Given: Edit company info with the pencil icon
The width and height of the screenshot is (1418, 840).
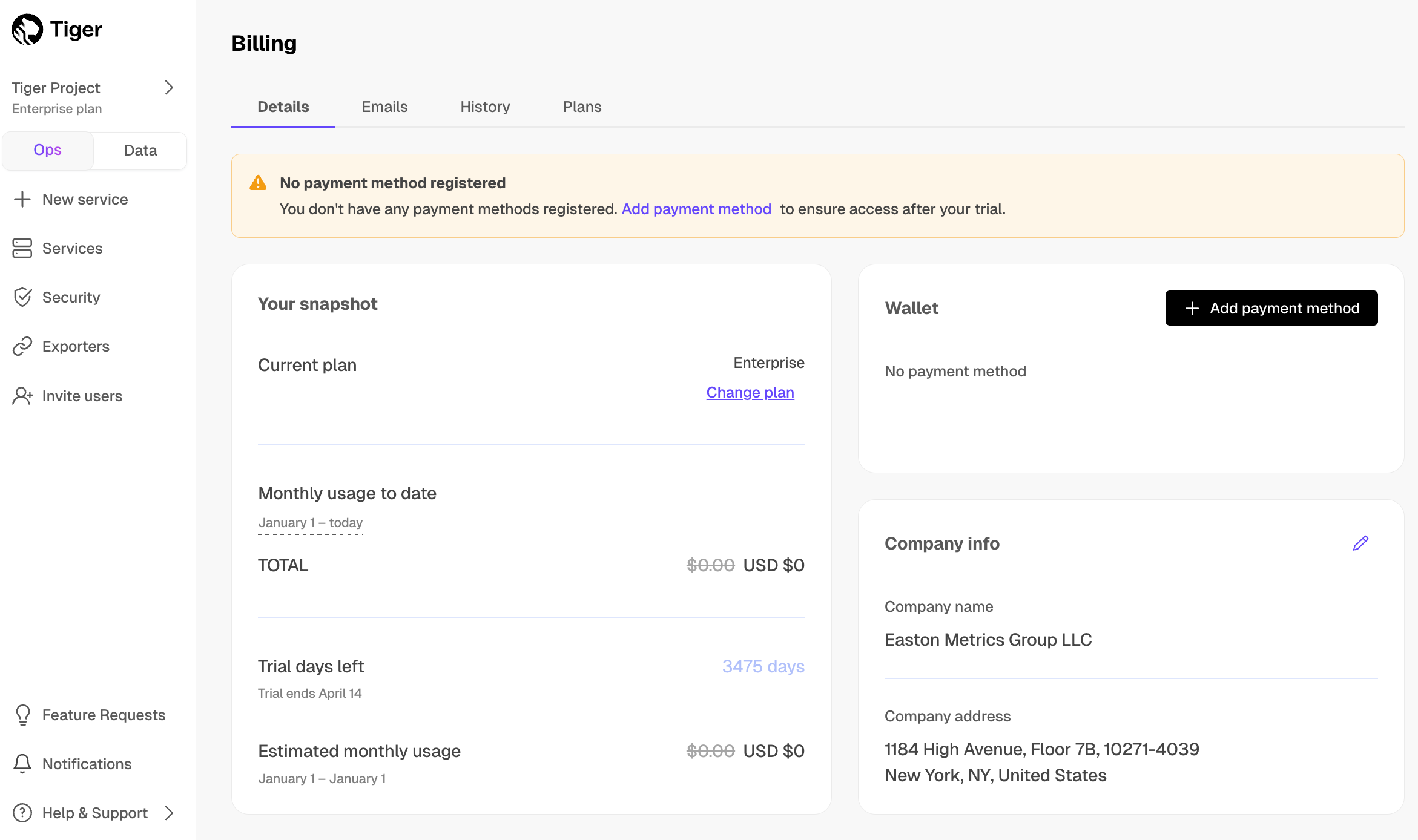Looking at the screenshot, I should [1360, 543].
